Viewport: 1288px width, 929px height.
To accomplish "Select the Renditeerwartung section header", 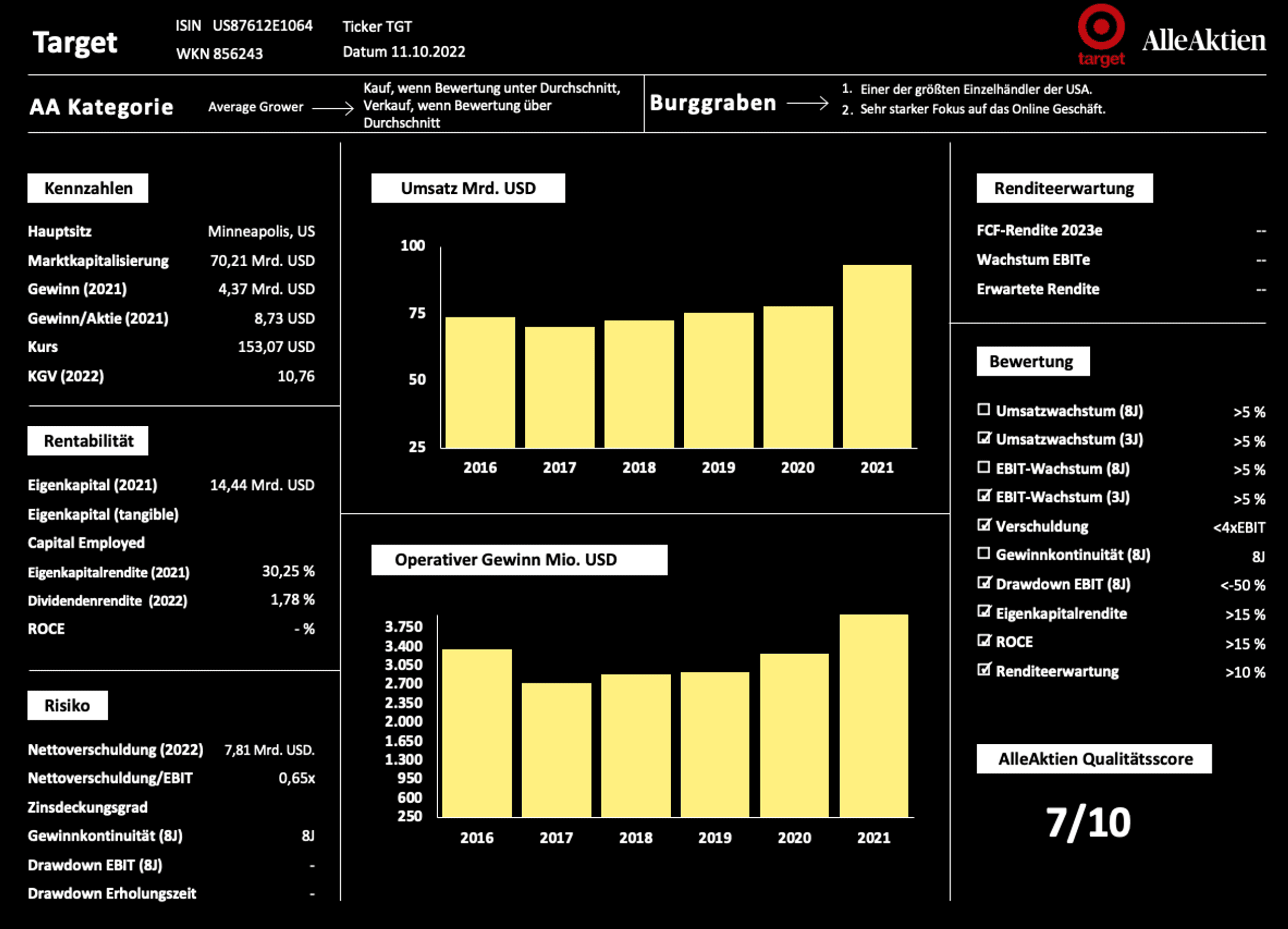I will point(1065,188).
